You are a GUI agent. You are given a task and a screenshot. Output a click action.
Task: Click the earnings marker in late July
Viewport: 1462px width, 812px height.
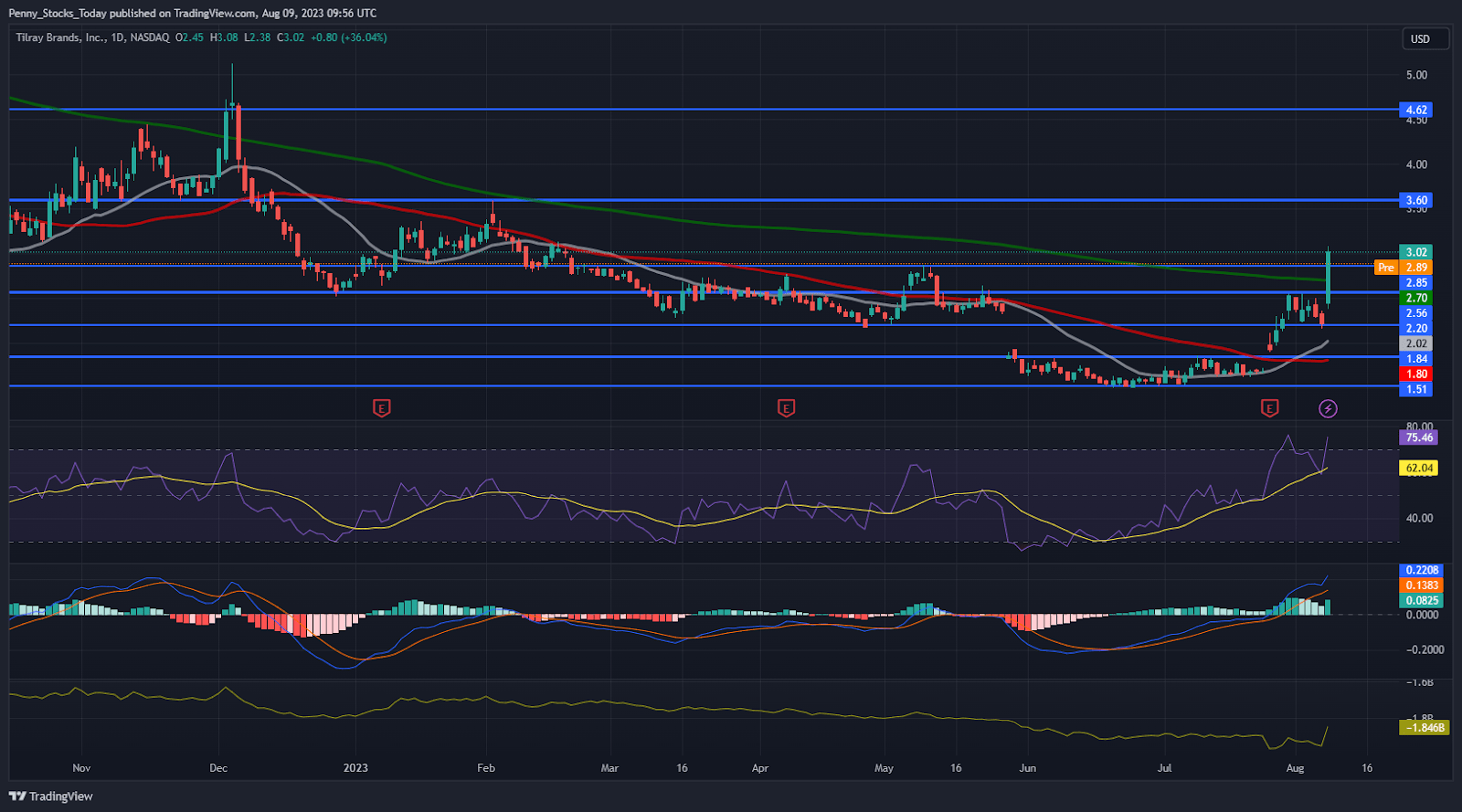pos(1269,408)
